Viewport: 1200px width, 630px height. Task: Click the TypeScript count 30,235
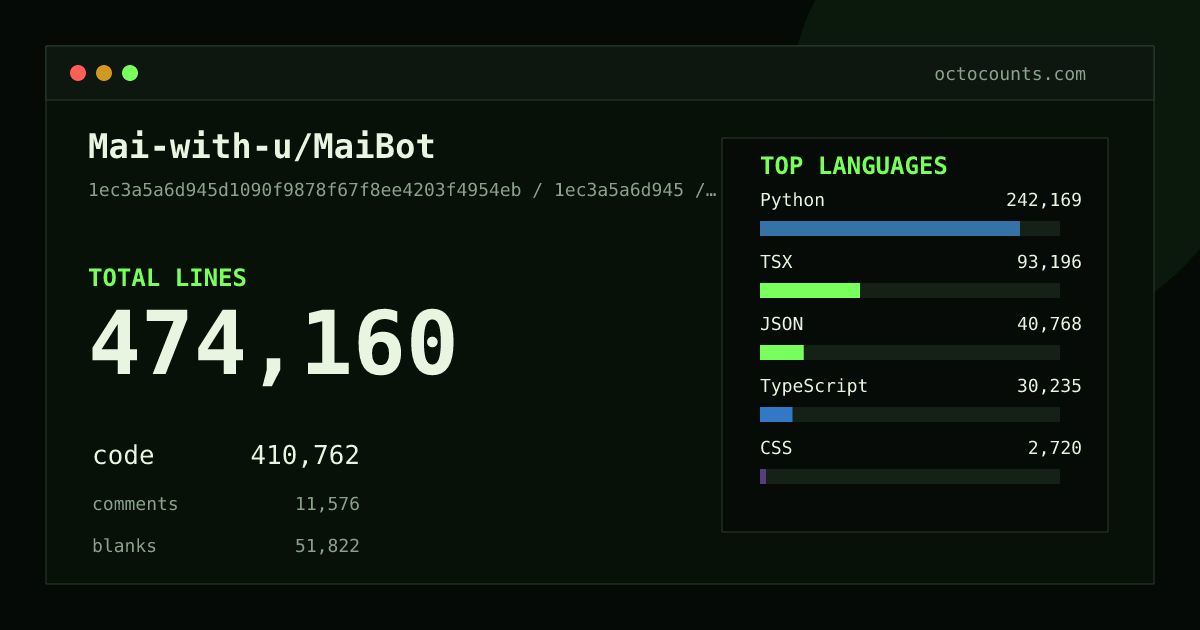pos(1049,386)
